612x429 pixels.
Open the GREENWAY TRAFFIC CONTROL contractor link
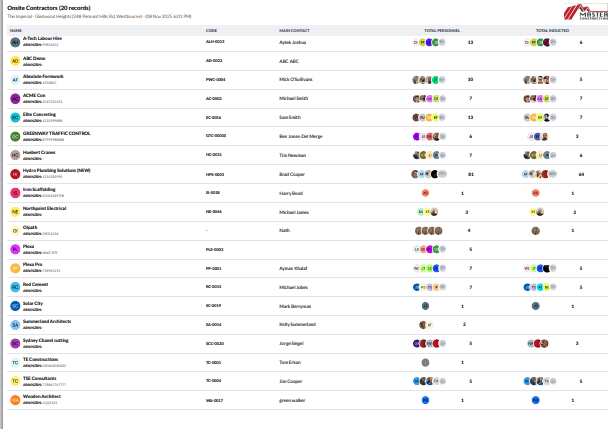click(64, 133)
